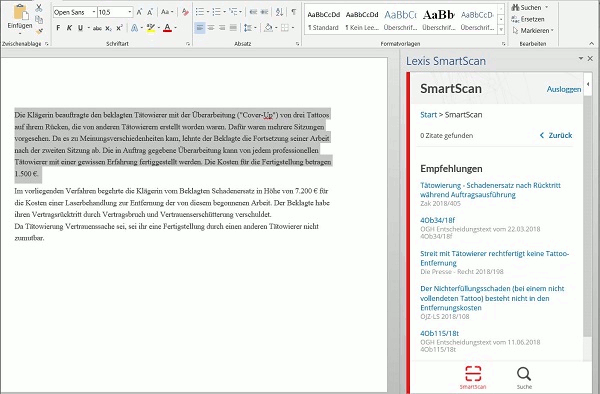The image size is (600, 394).
Task: Open the 4Ob34/18f decision link
Action: click(x=437, y=220)
